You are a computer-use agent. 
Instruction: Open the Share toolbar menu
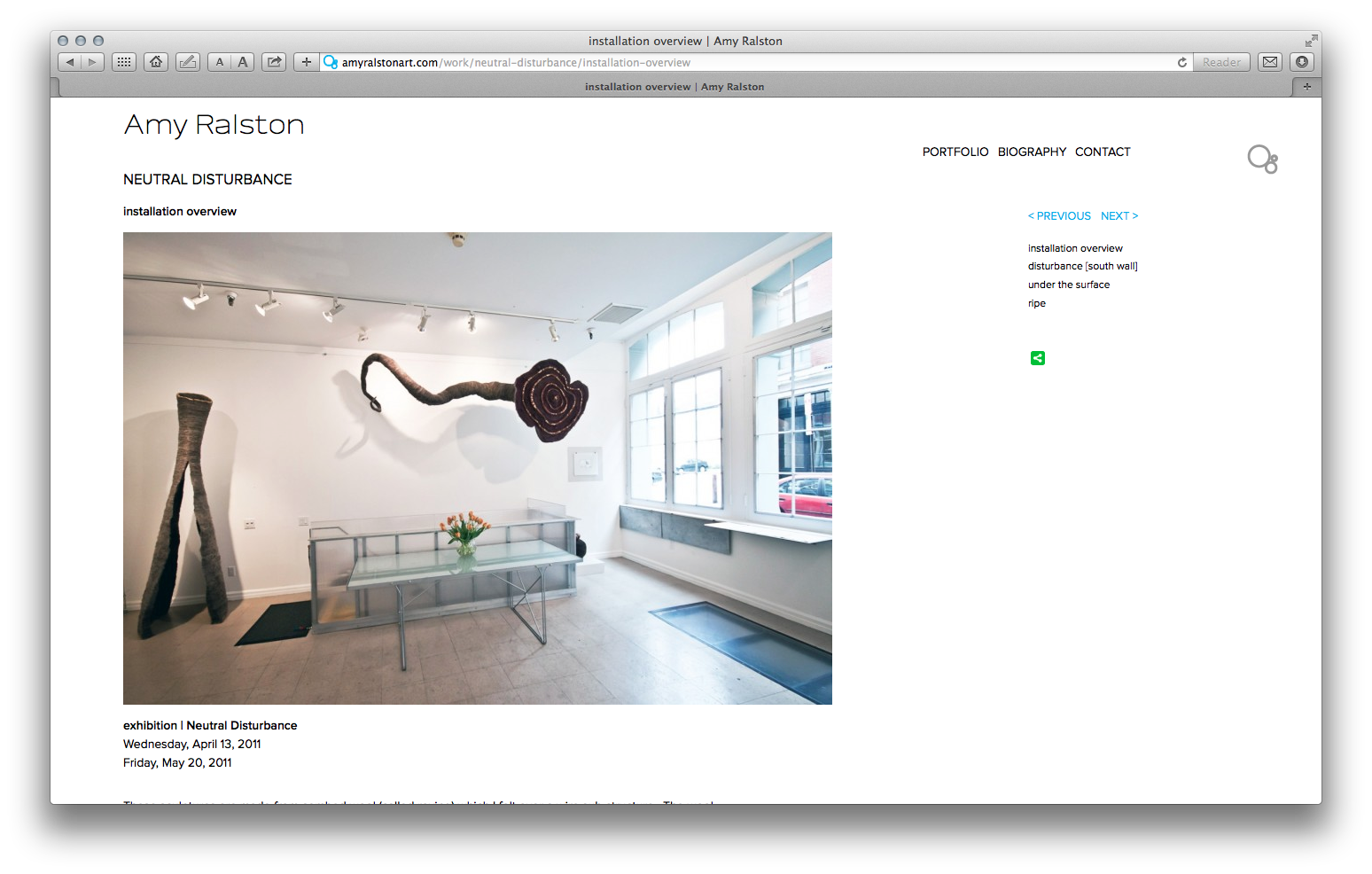(274, 62)
